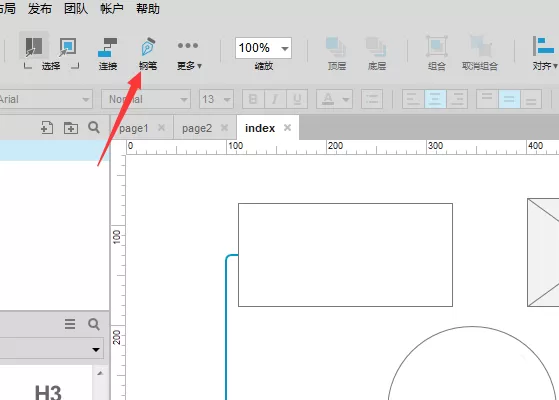Align text to top
Image resolution: width=559 pixels, height=400 pixels.
[x=487, y=99]
